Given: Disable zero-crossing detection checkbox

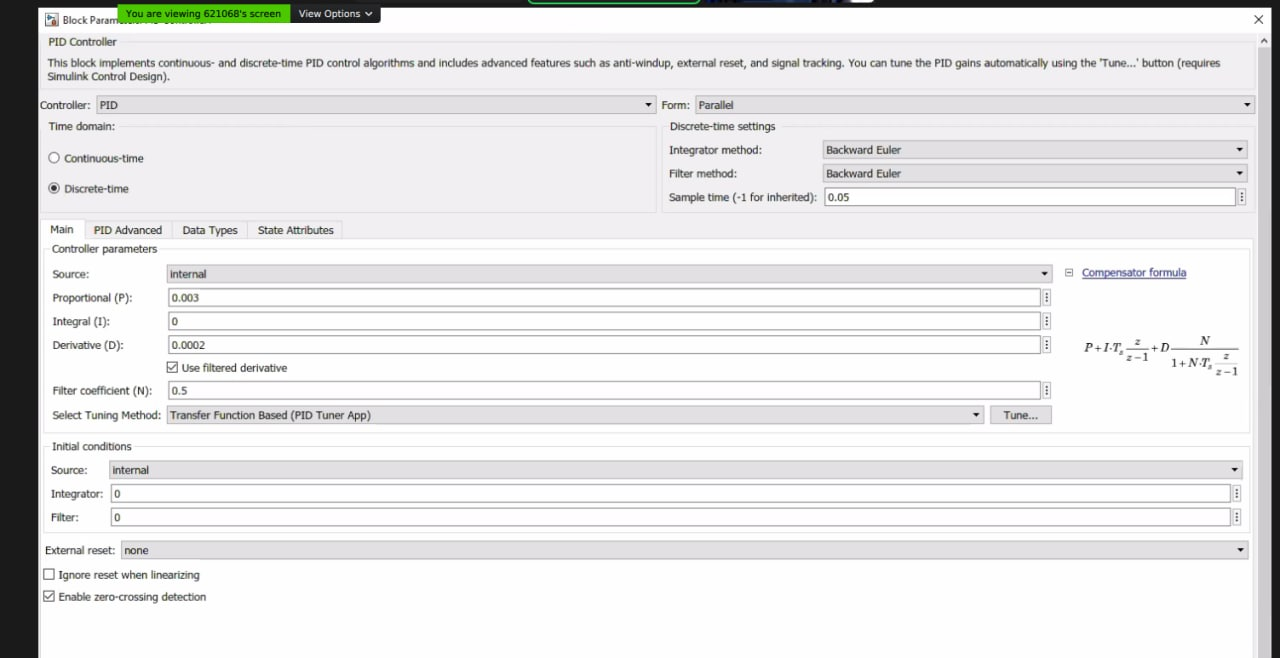Looking at the screenshot, I should 49,597.
